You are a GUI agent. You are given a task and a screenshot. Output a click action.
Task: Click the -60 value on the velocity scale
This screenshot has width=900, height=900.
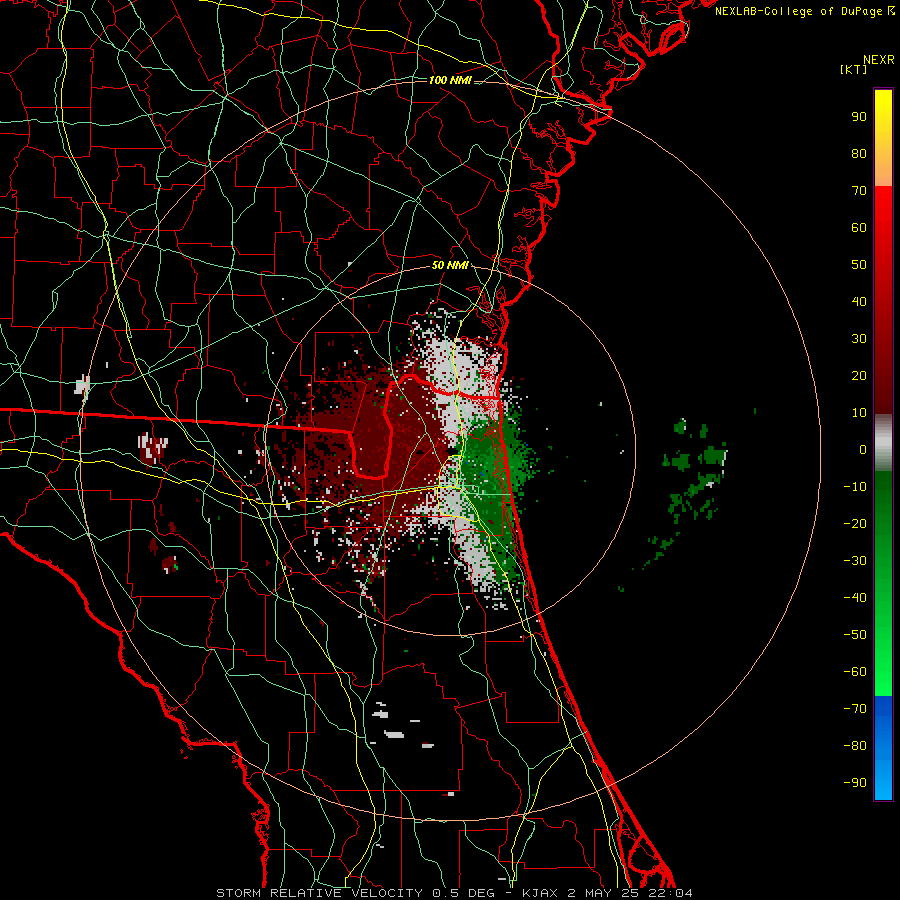click(855, 672)
